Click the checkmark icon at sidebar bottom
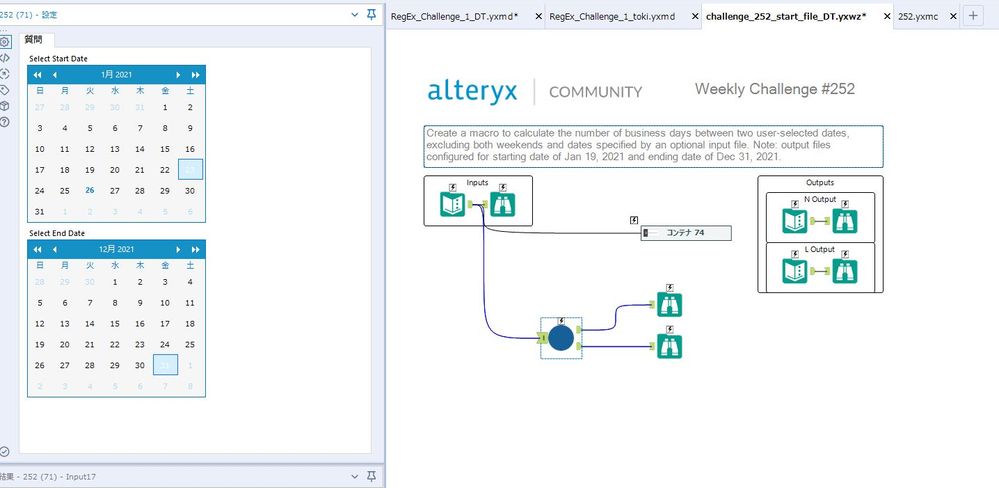This screenshot has width=999, height=488. [x=4, y=451]
